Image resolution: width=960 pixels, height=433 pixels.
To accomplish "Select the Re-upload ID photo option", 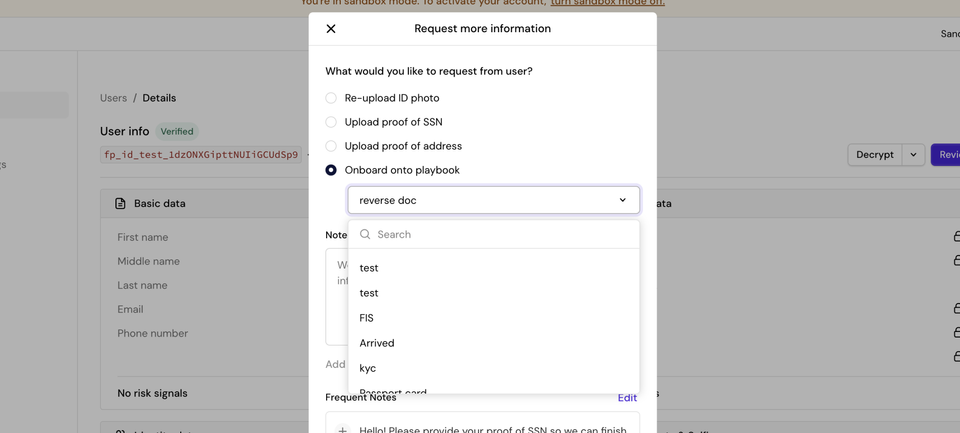I will [x=331, y=98].
